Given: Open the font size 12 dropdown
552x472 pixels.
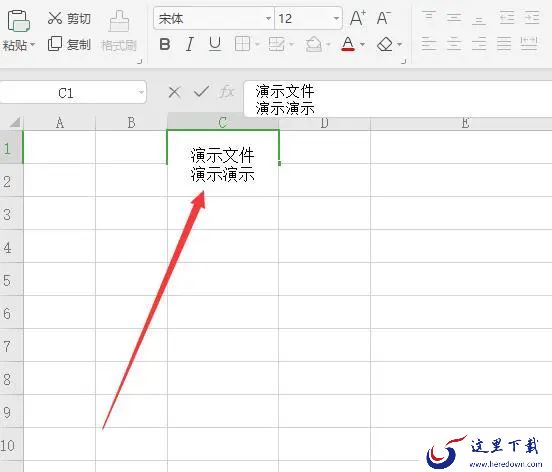Looking at the screenshot, I should pos(336,18).
